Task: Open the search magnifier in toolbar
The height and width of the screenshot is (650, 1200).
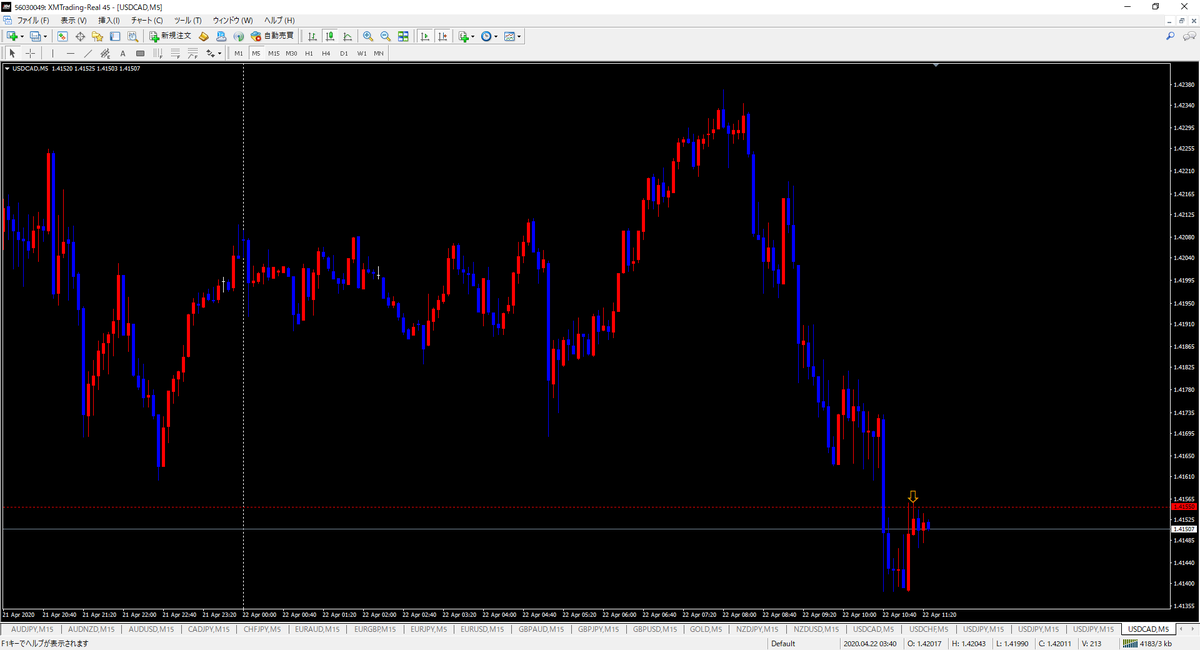Action: coord(1170,36)
